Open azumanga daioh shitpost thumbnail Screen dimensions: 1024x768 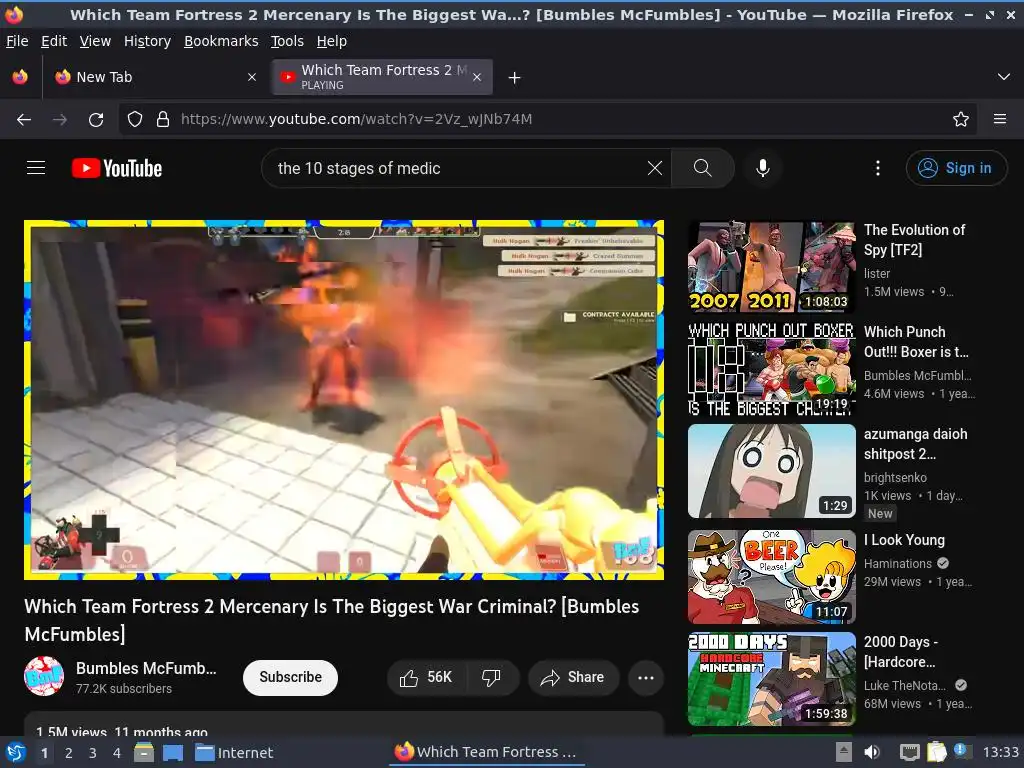coord(771,471)
